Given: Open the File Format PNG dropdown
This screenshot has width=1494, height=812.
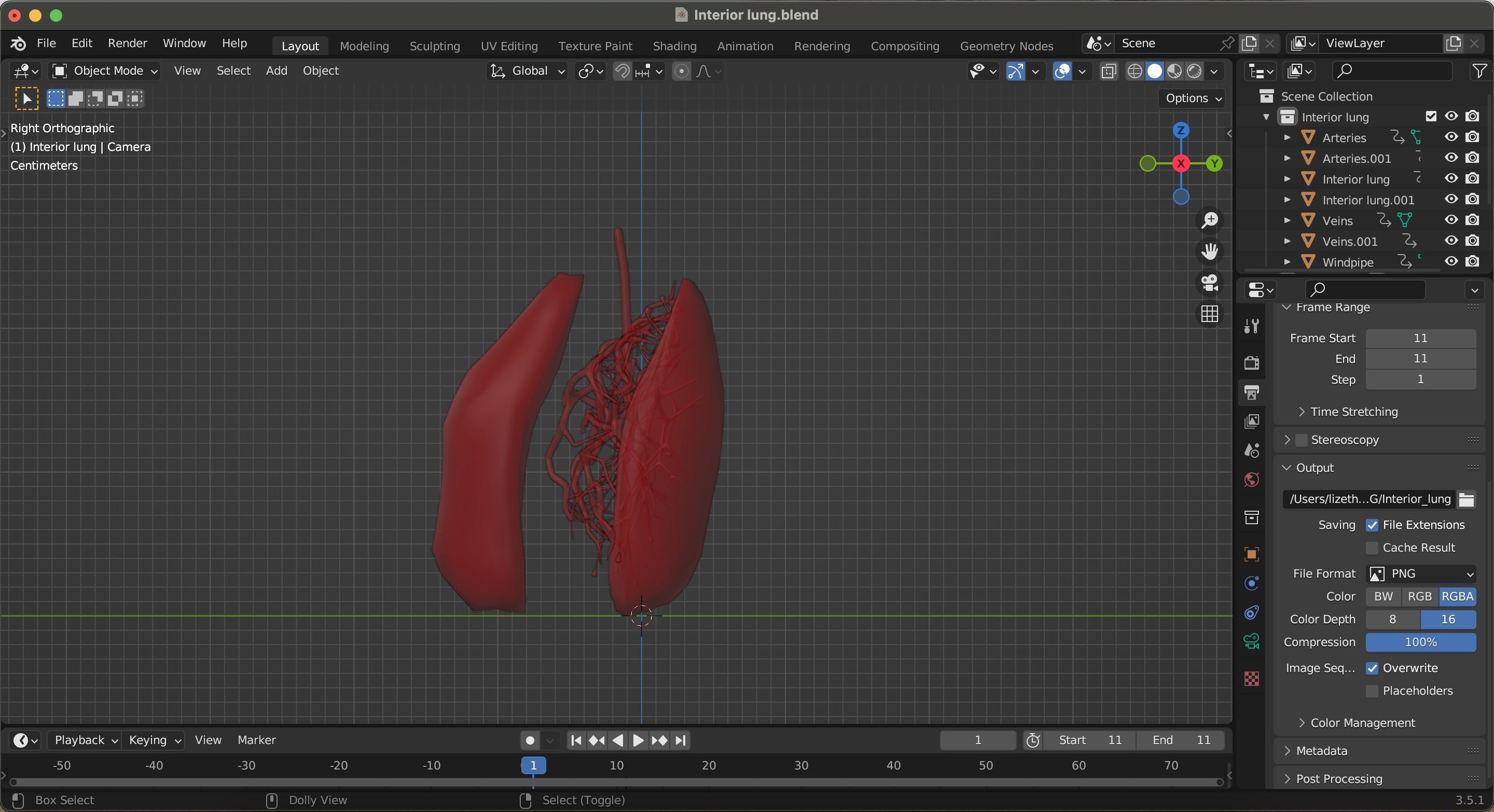Looking at the screenshot, I should click(x=1421, y=574).
